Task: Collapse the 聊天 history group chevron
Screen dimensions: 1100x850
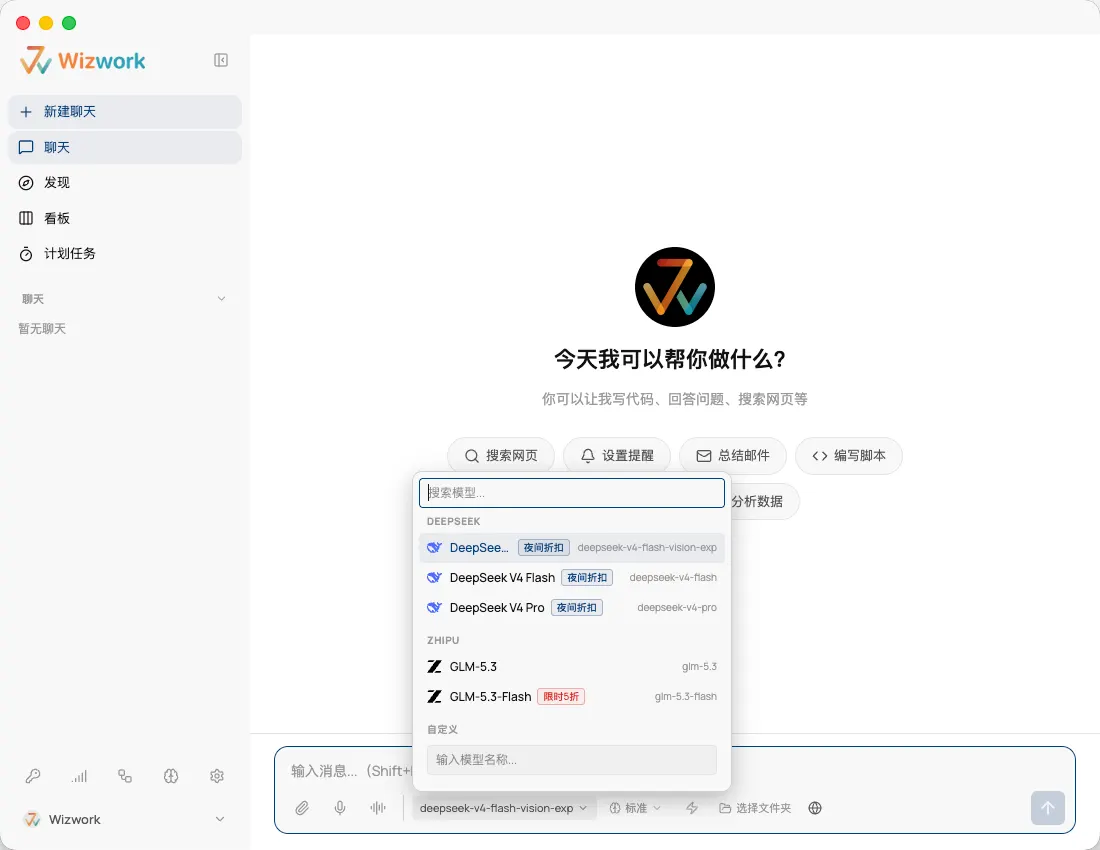Action: 222,299
